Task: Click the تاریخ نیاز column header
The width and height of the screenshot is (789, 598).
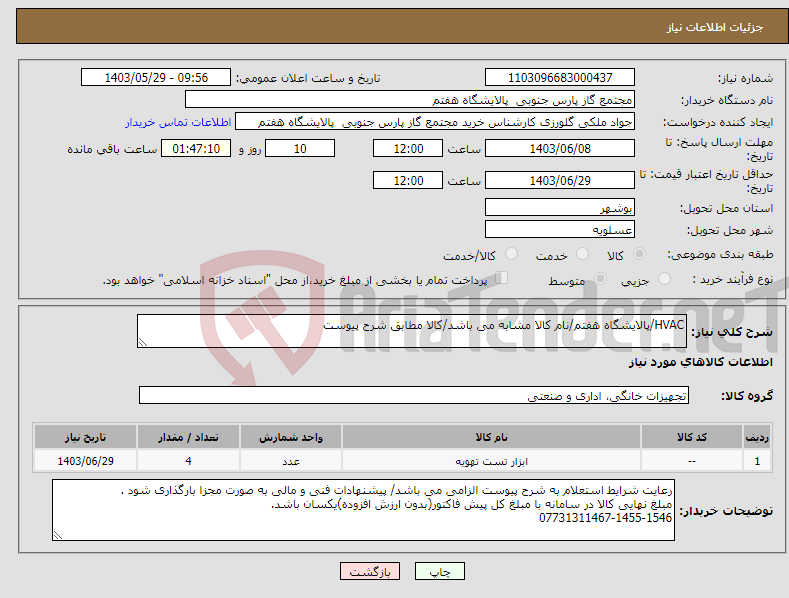Action: point(85,437)
